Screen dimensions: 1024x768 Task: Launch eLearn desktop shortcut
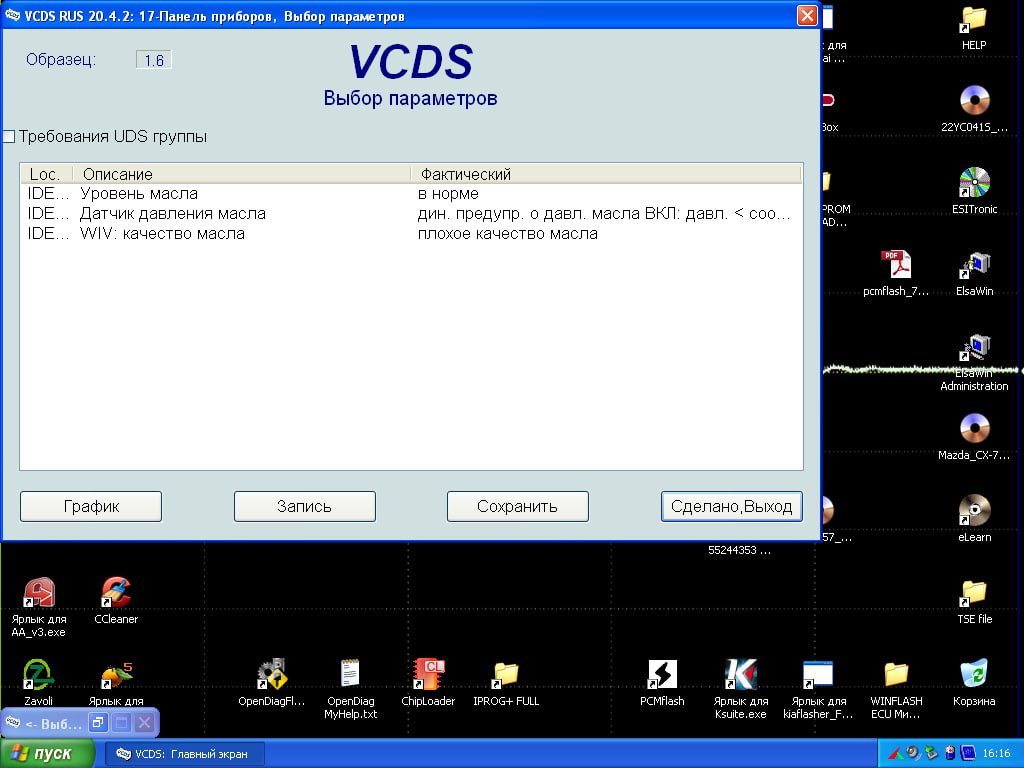(974, 519)
